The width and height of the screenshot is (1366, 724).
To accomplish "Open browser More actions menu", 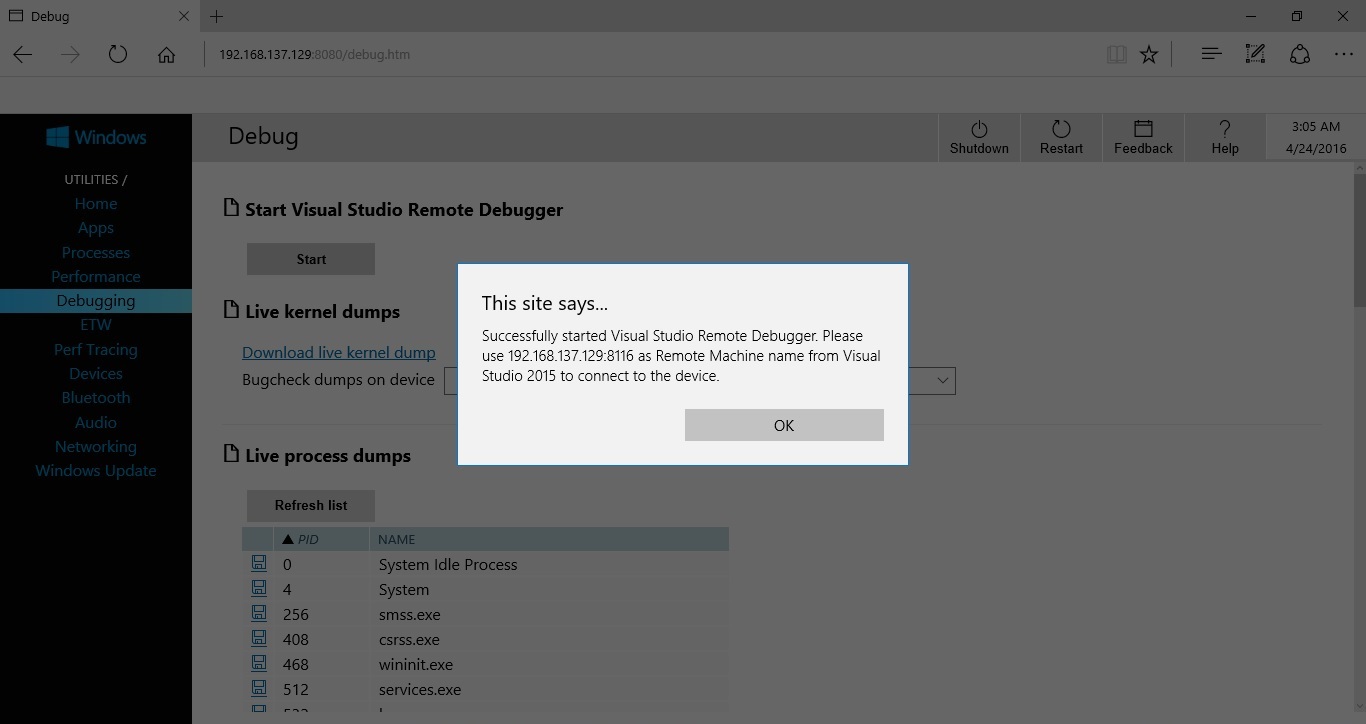I will click(1344, 54).
